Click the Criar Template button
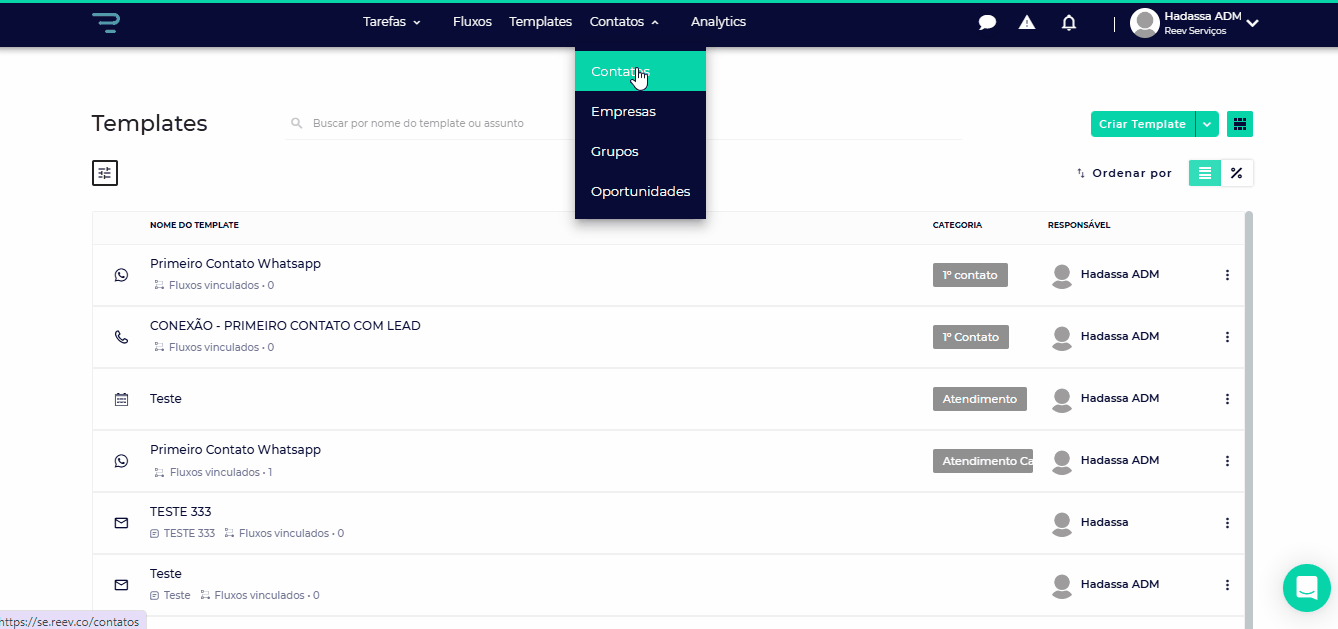Image resolution: width=1338 pixels, height=629 pixels. pos(1143,124)
